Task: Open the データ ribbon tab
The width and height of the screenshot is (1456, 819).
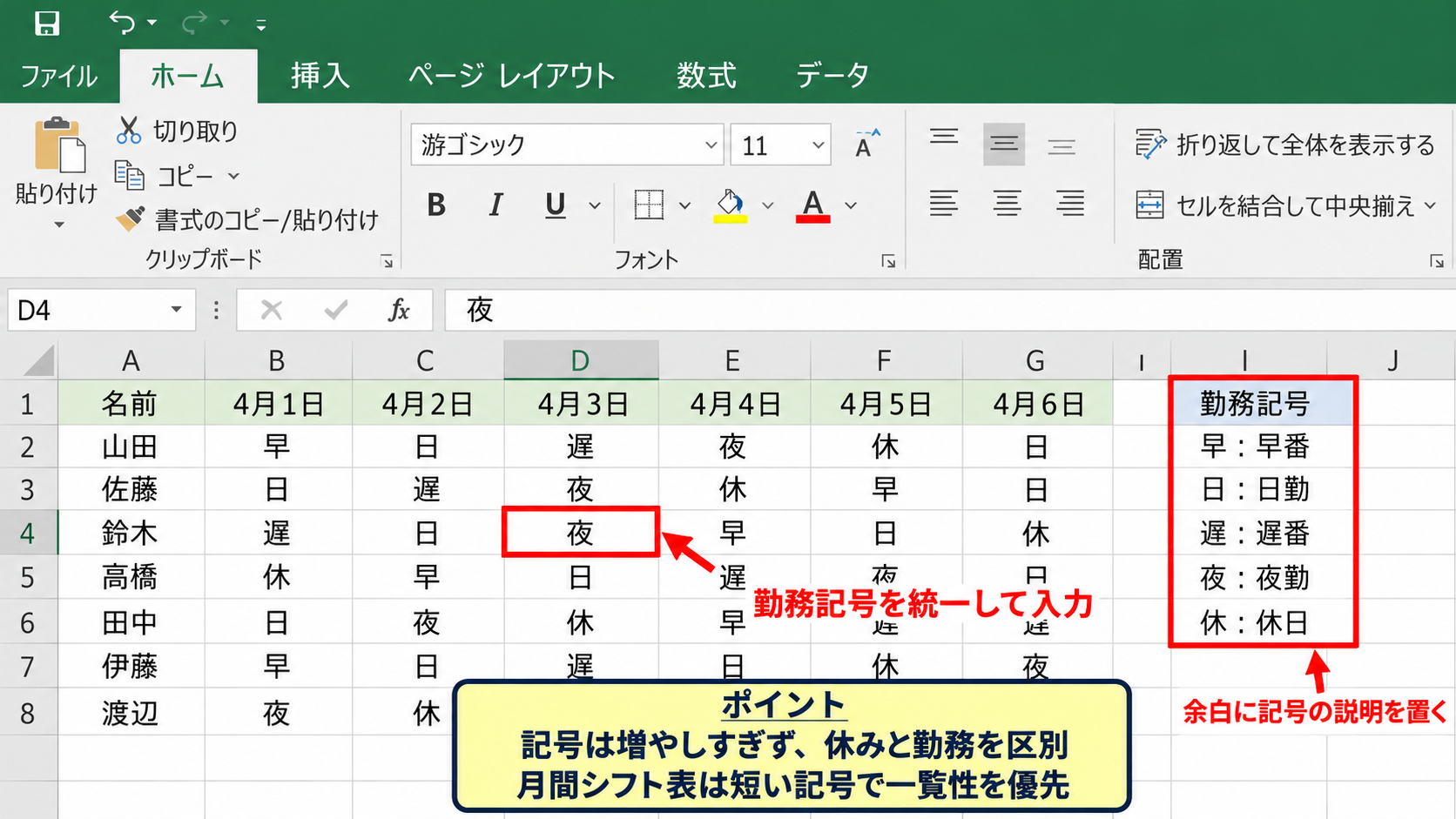Action: point(832,76)
